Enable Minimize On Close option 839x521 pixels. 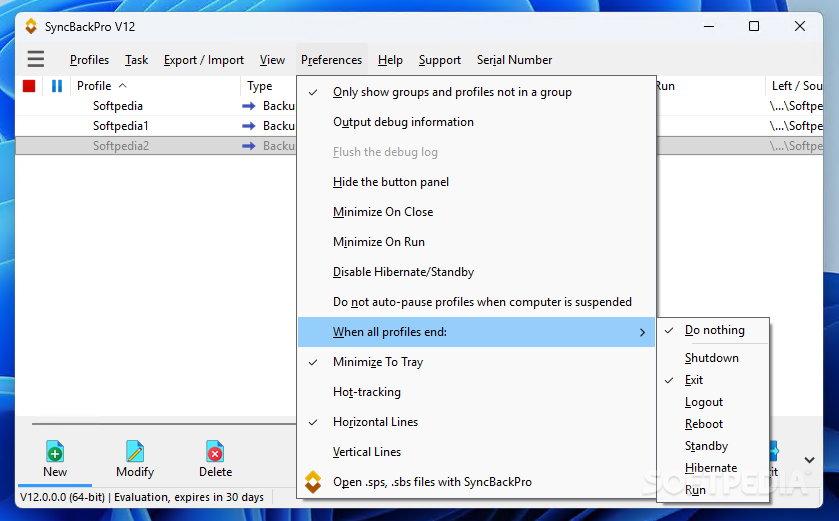click(476, 212)
